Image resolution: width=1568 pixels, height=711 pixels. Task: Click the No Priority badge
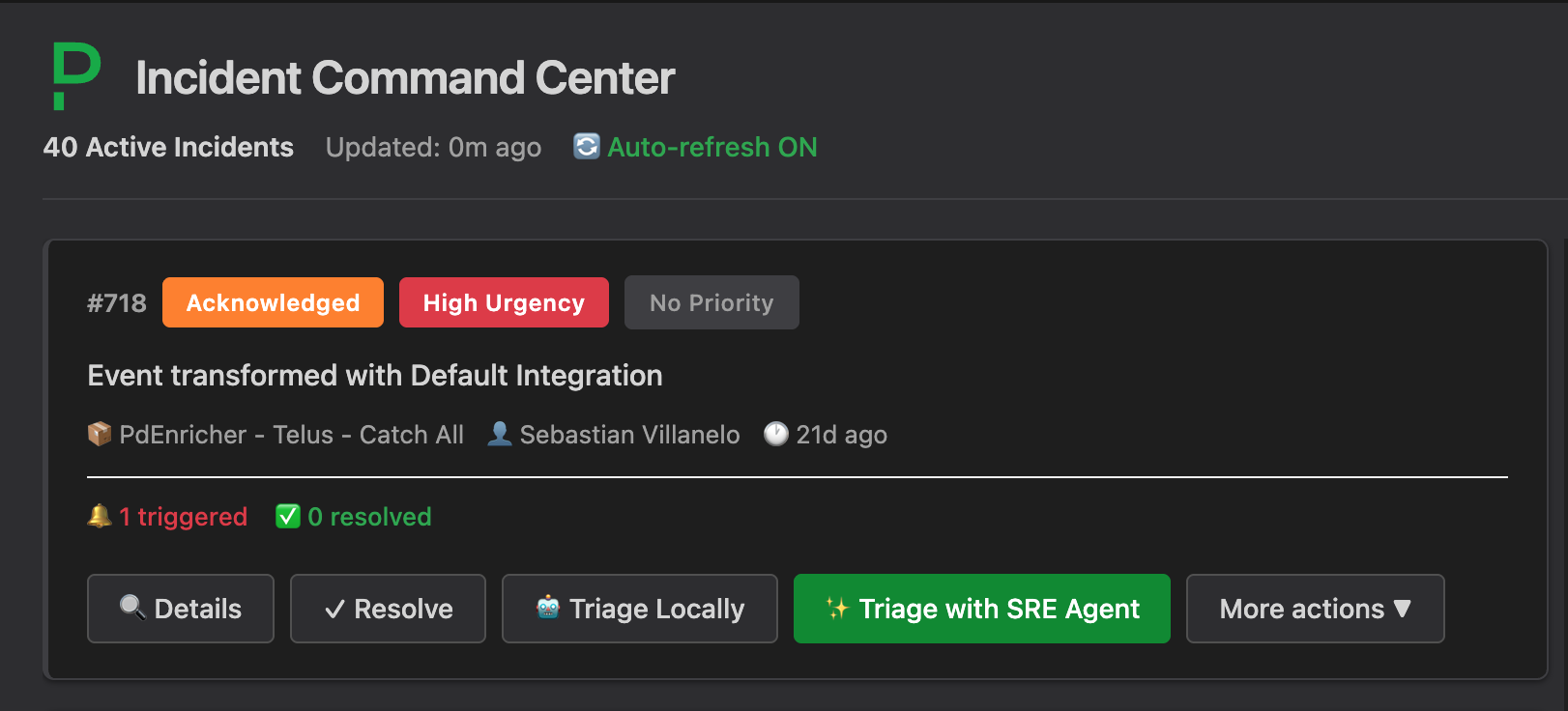[711, 302]
